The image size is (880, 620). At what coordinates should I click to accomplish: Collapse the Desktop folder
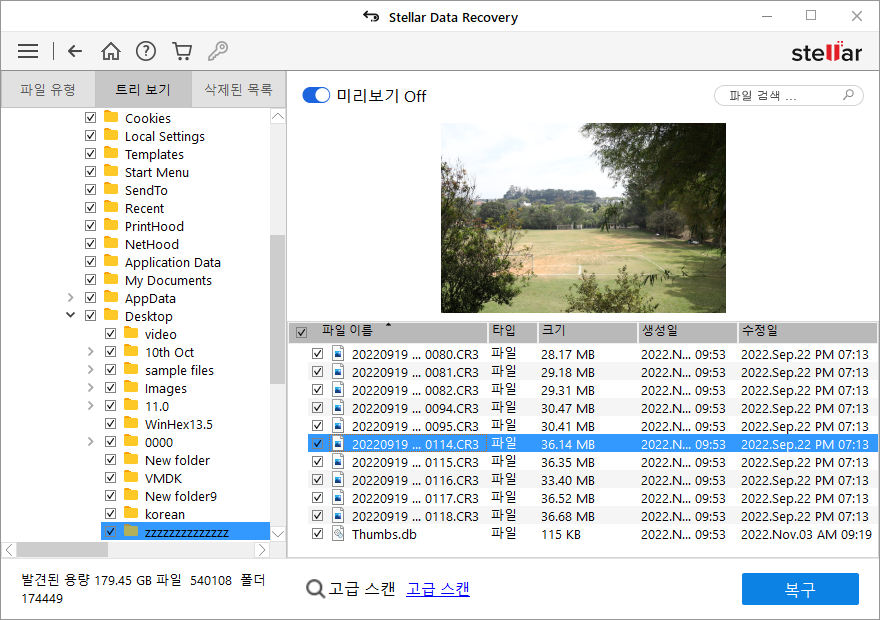pos(71,316)
